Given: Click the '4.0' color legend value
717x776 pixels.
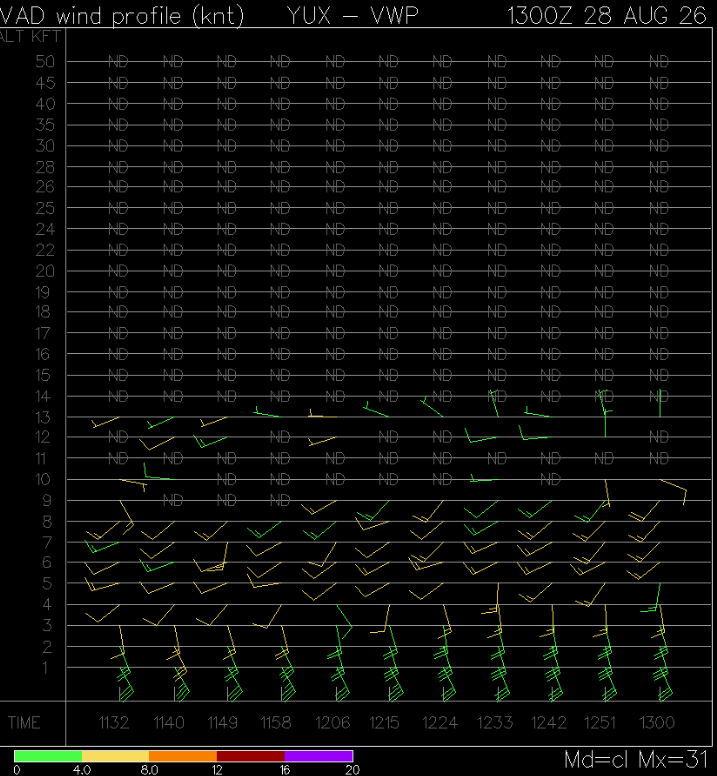Looking at the screenshot, I should [x=82, y=770].
